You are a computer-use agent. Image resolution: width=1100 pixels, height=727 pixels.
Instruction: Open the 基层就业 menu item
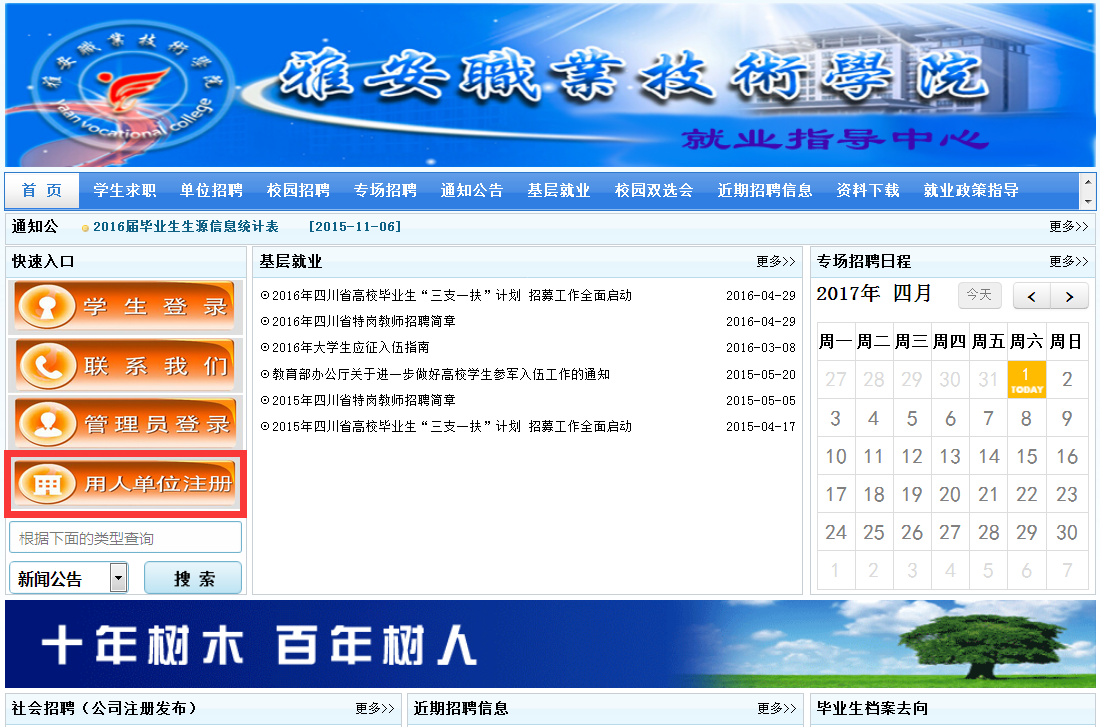click(x=559, y=190)
